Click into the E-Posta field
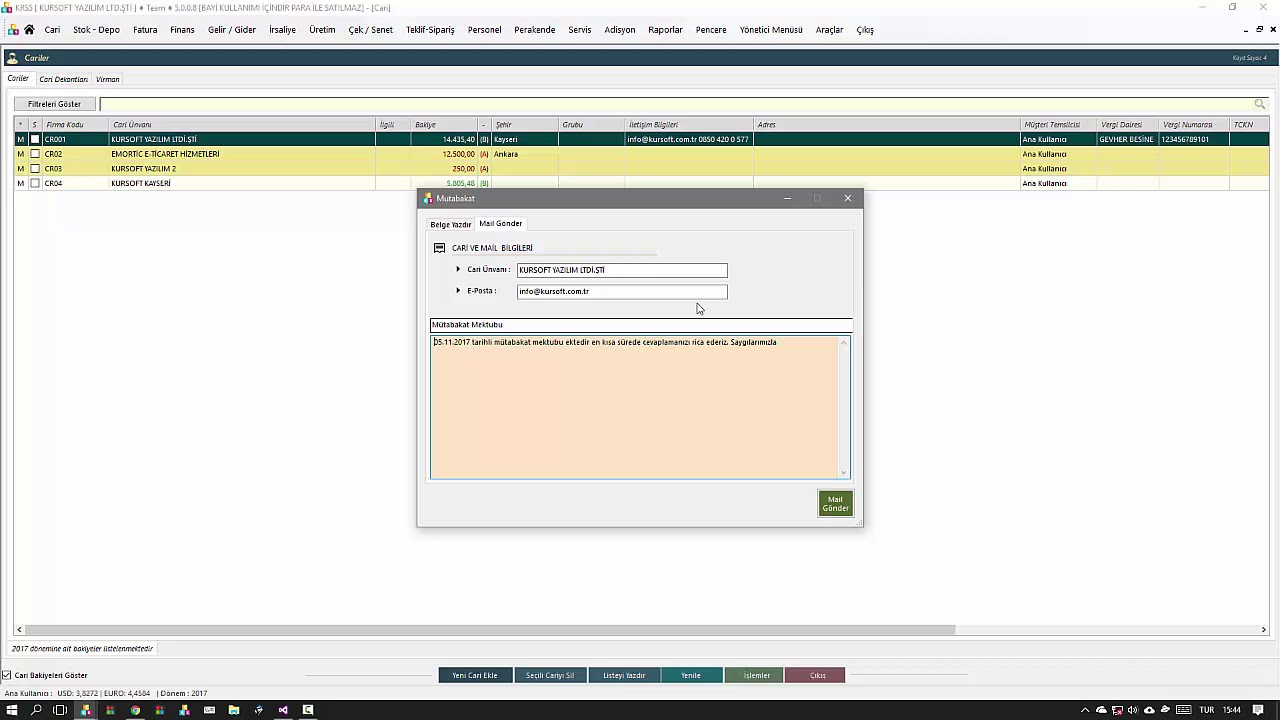The image size is (1280, 720). 622,292
